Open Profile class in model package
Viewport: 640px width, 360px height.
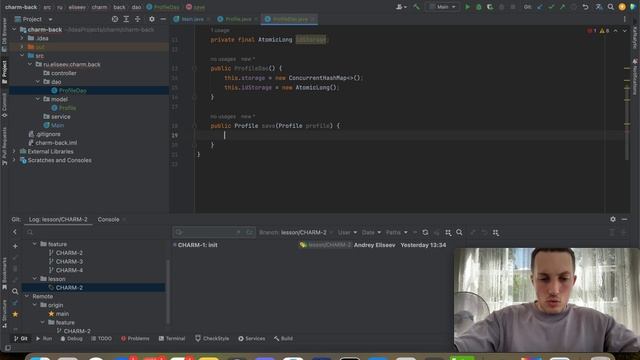click(67, 108)
